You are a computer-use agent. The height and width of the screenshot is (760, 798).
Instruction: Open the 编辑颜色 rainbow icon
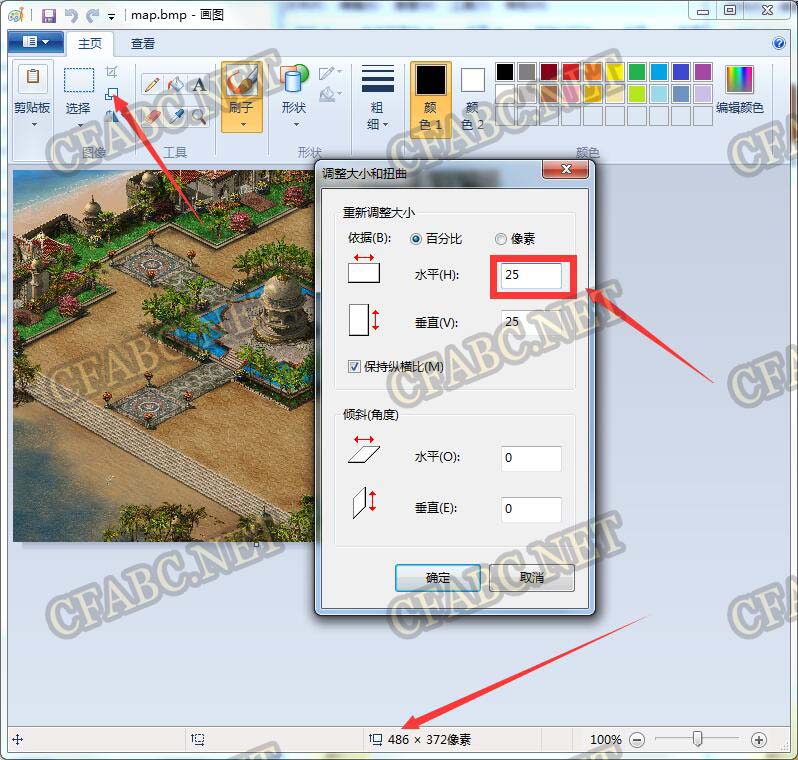(x=739, y=80)
